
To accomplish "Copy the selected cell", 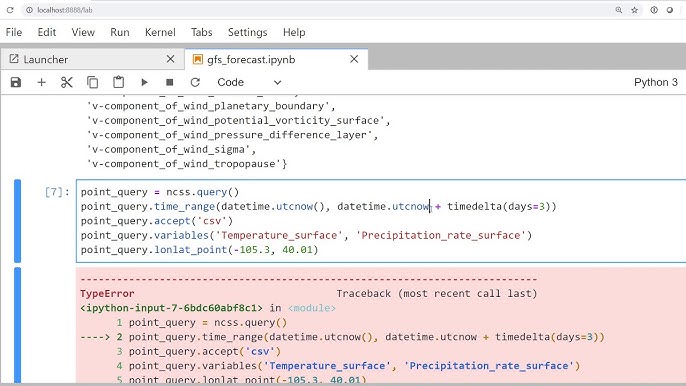I will 92,82.
